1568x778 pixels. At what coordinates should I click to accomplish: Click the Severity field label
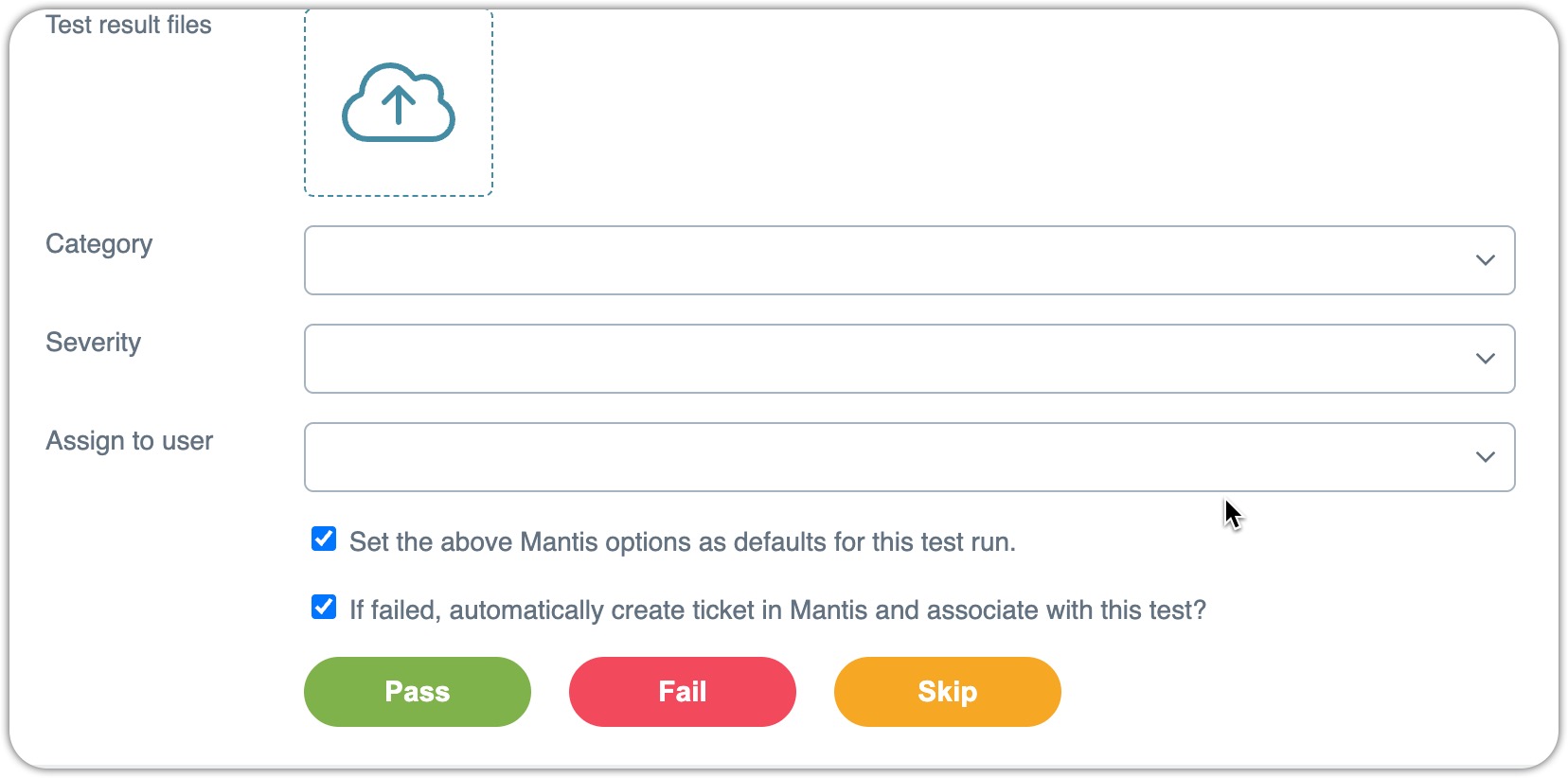point(94,343)
